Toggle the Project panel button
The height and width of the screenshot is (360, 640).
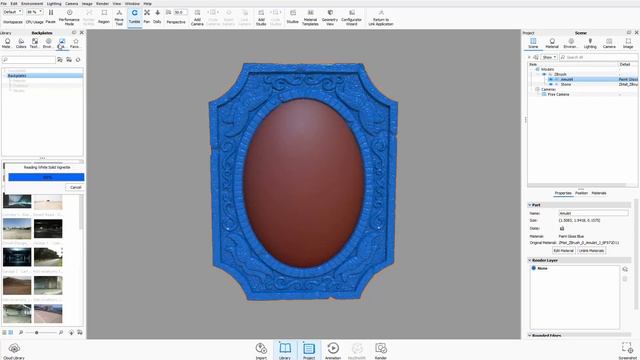pyautogui.click(x=309, y=351)
